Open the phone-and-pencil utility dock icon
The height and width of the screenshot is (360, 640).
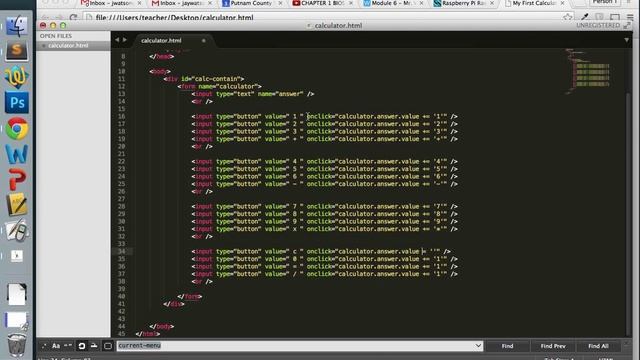pos(17,231)
